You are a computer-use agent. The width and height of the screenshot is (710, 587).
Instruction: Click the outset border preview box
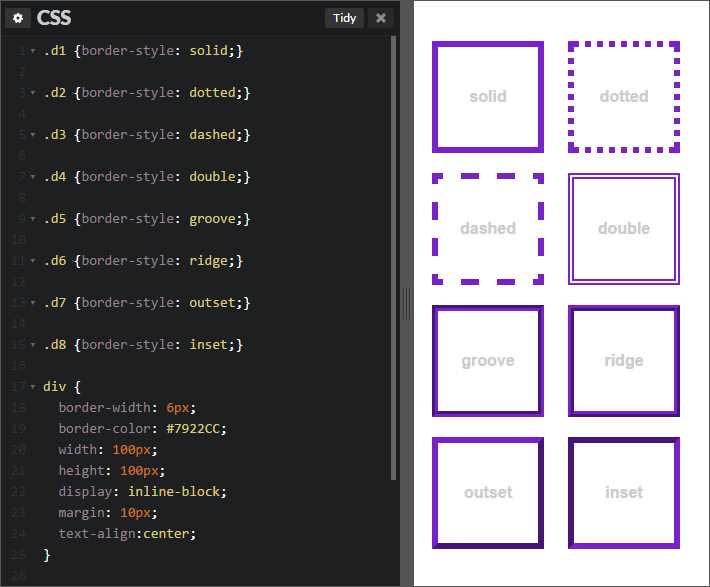[488, 493]
